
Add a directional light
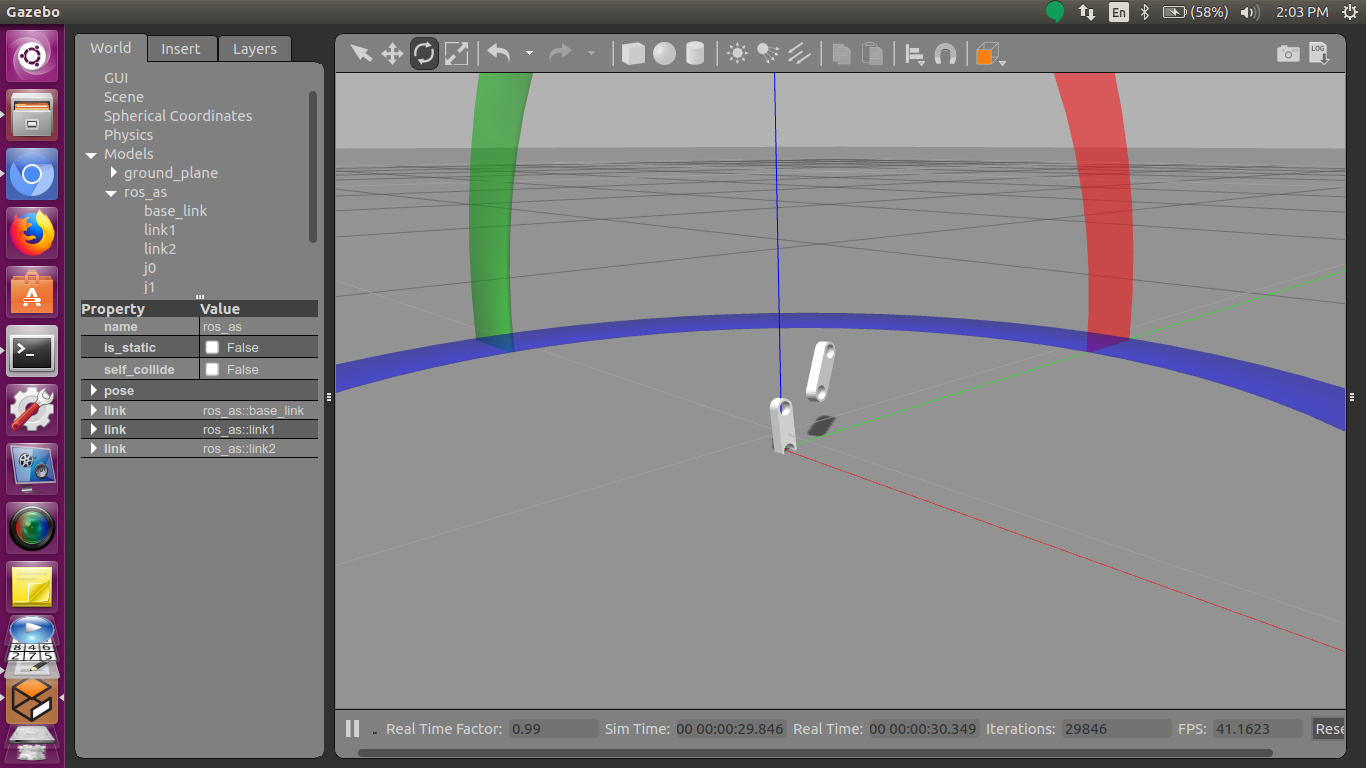pyautogui.click(x=799, y=53)
